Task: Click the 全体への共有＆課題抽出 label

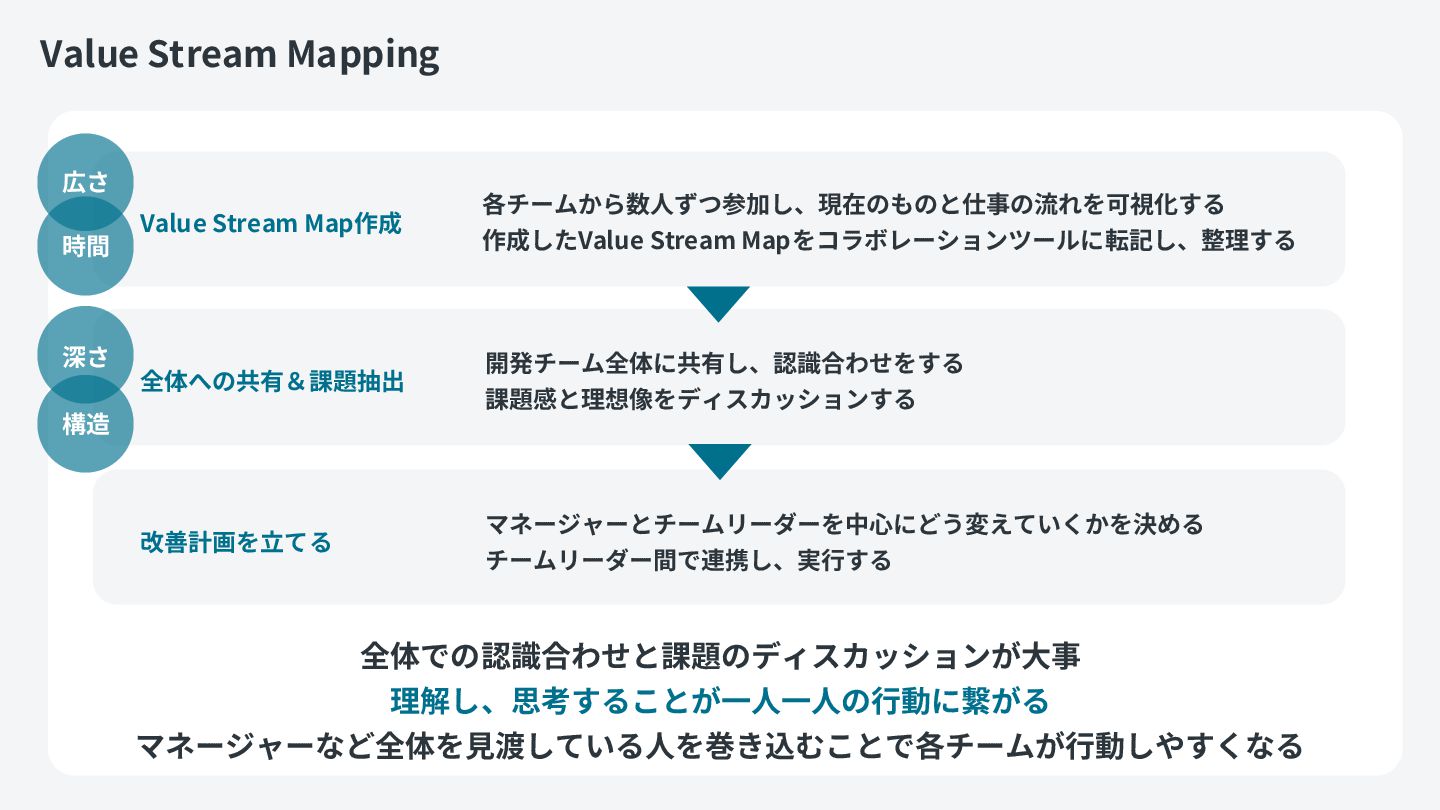Action: click(x=272, y=381)
